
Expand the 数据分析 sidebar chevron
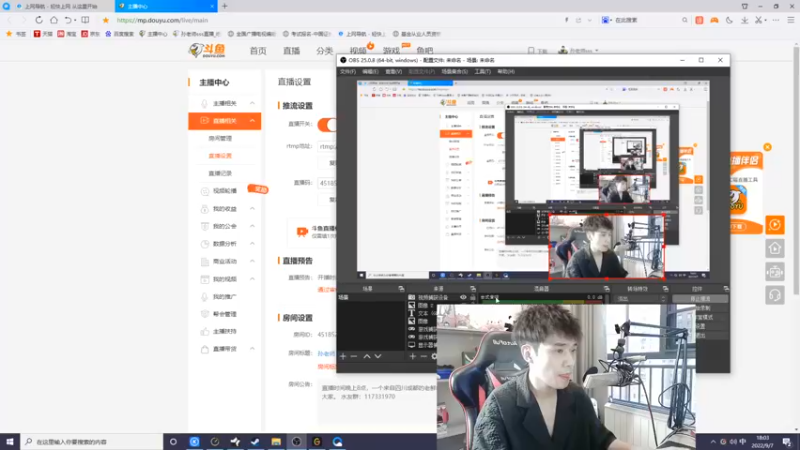(252, 243)
